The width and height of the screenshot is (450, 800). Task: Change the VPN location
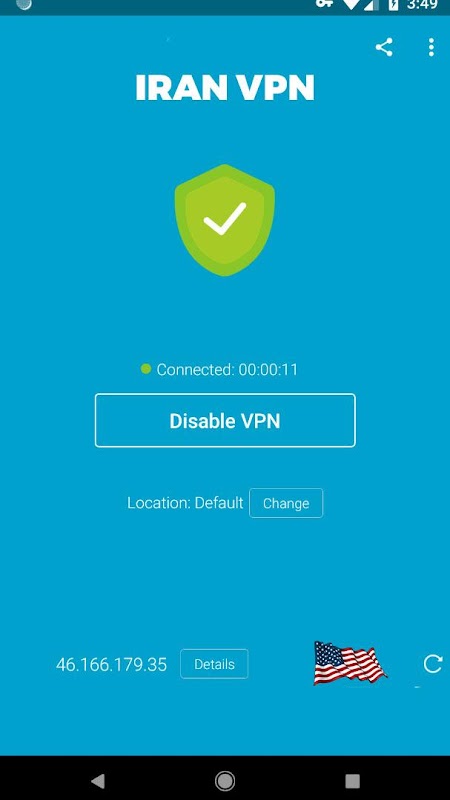pos(286,503)
